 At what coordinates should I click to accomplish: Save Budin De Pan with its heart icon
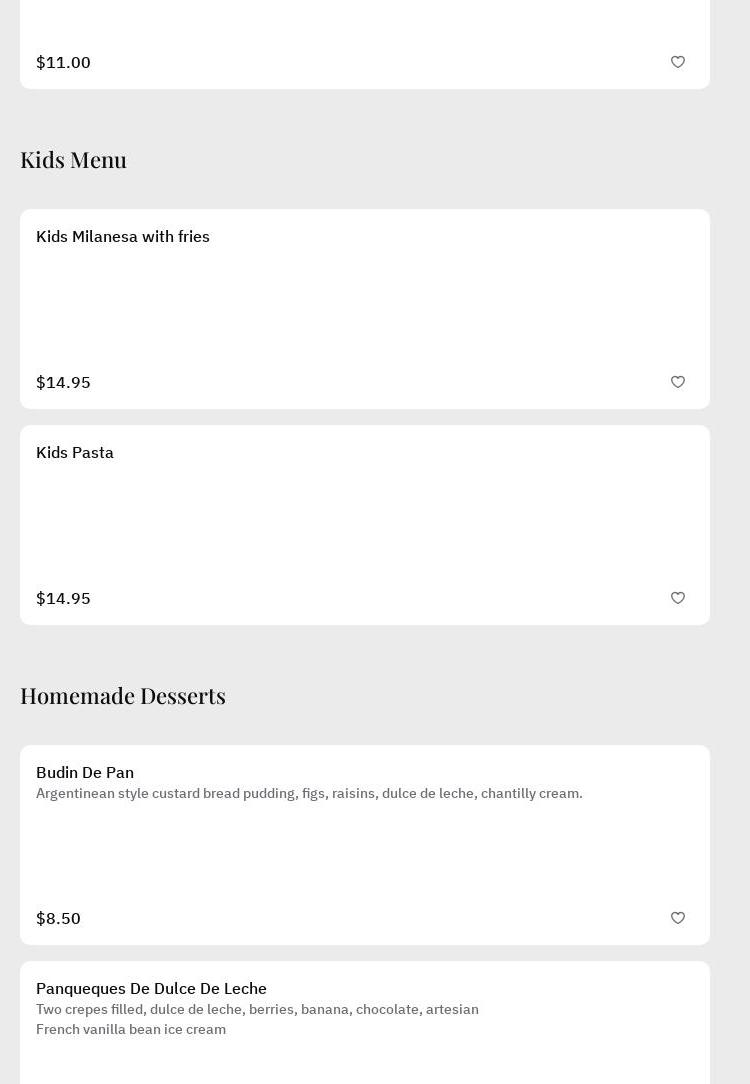pos(678,918)
